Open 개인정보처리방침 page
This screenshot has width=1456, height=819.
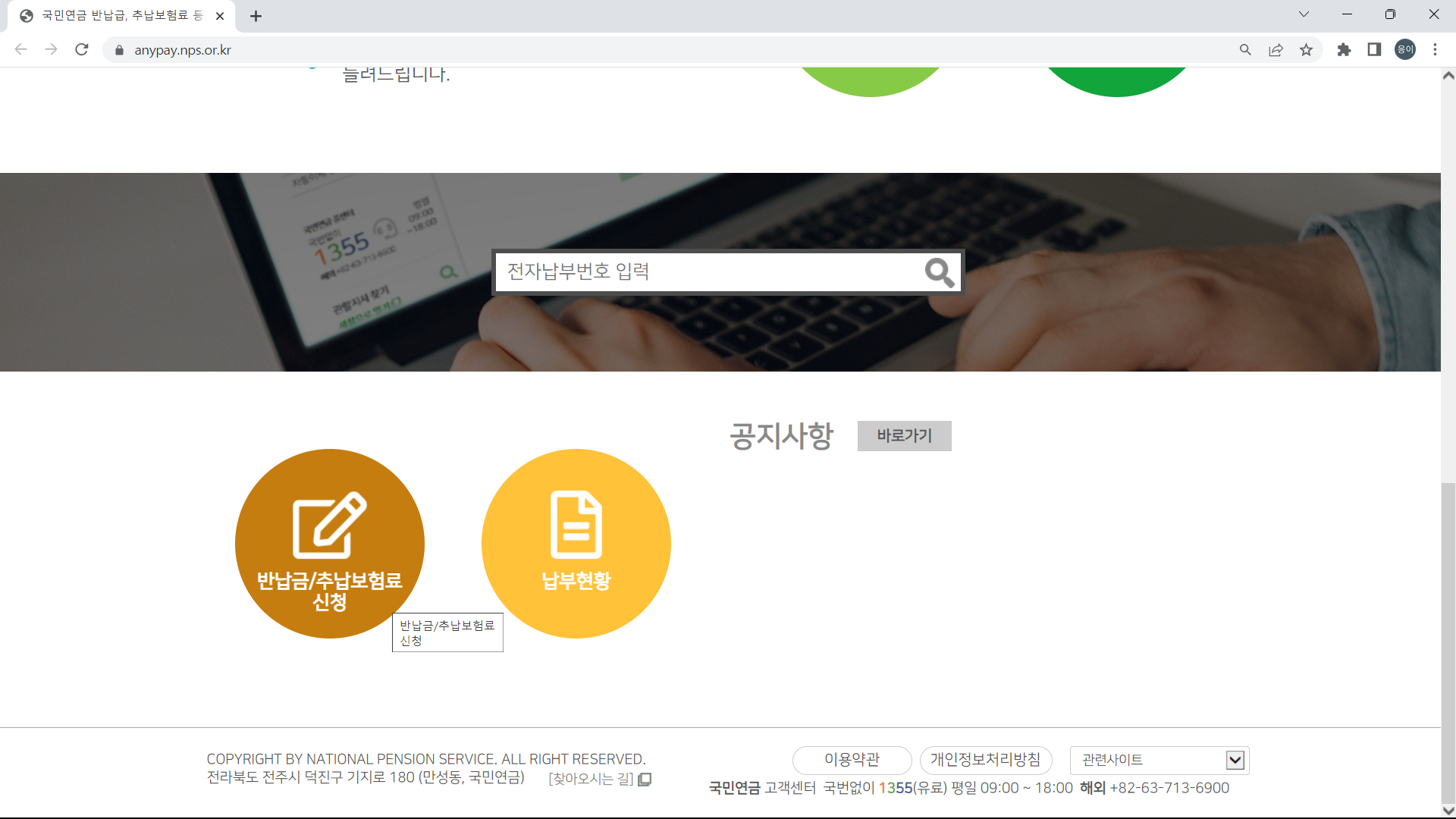point(986,760)
